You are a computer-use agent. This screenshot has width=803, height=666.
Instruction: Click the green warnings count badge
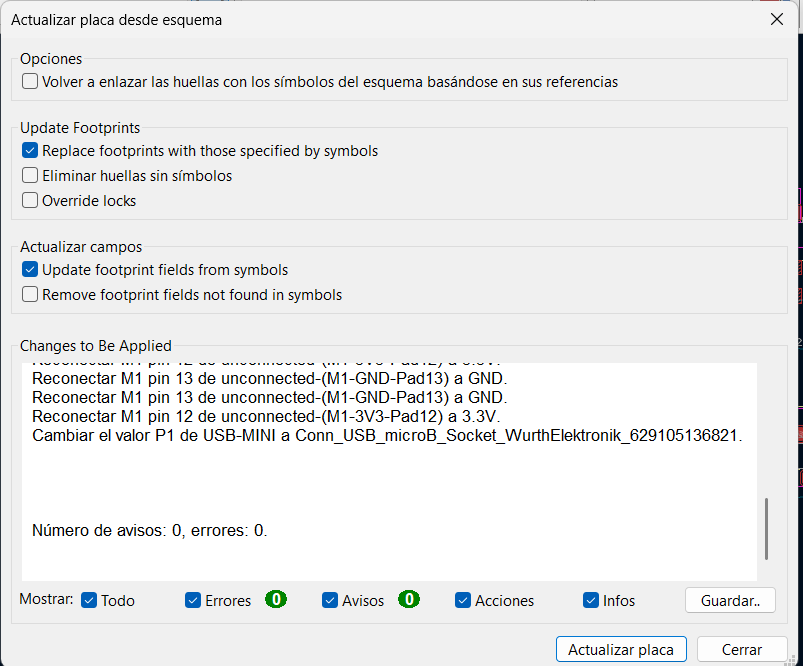point(408,600)
